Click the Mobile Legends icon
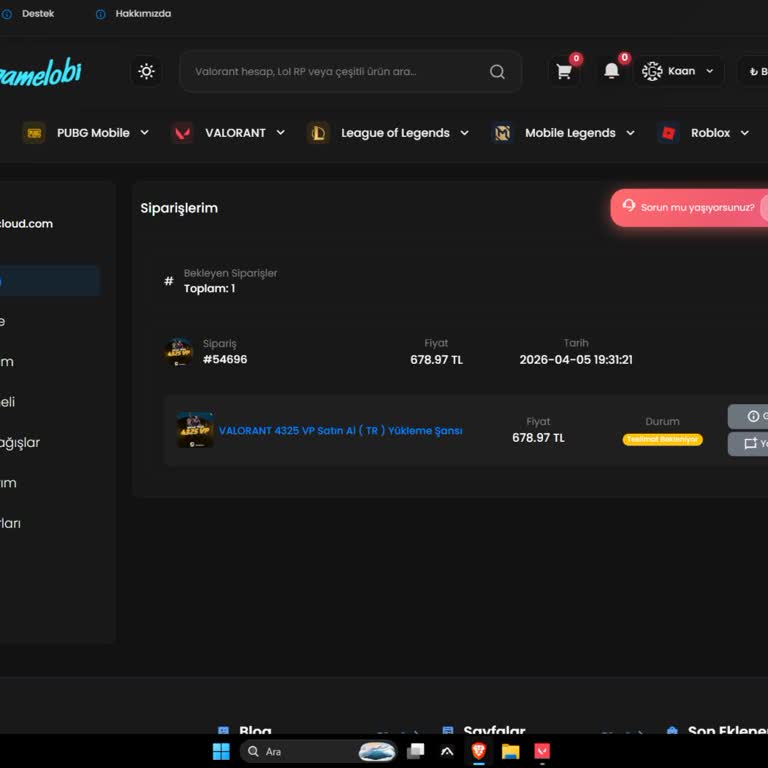Screen dimensions: 768x768 coord(502,133)
